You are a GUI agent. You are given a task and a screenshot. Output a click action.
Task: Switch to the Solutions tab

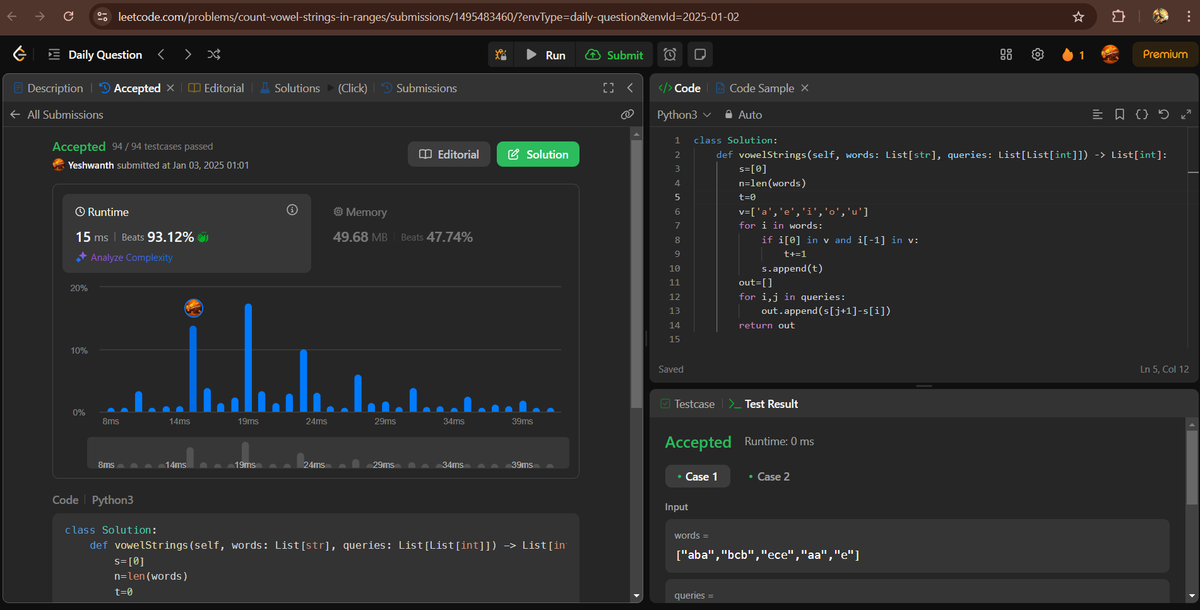tap(289, 88)
